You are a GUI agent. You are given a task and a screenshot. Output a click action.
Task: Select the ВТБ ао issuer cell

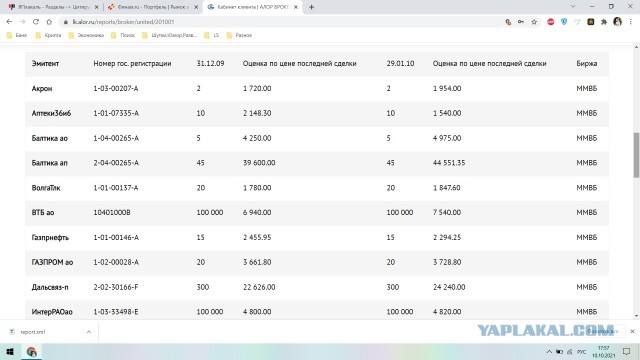tap(43, 212)
